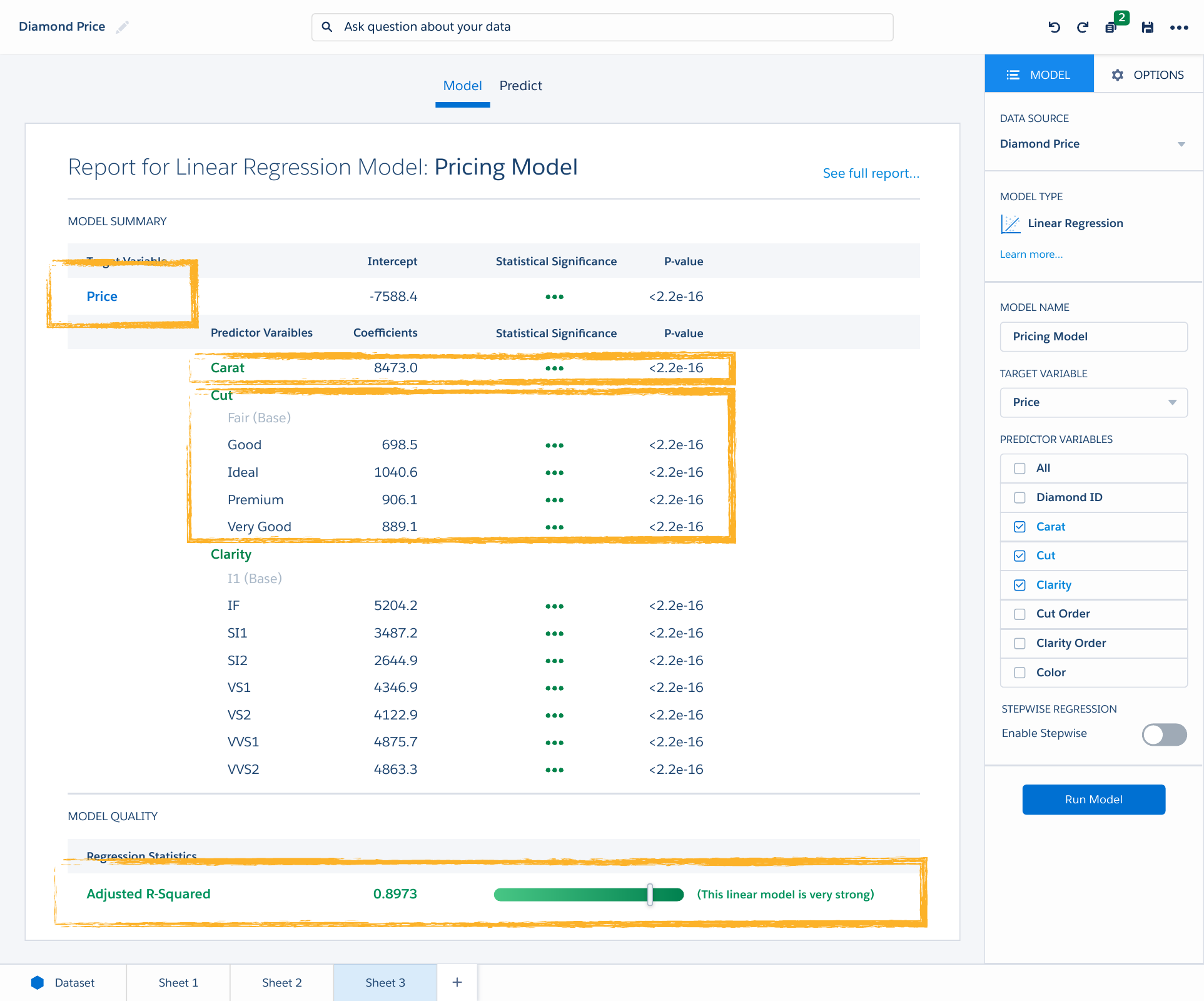Viewport: 1204px width, 1001px height.
Task: Click the Model Name input field
Action: pyautogui.click(x=1093, y=337)
